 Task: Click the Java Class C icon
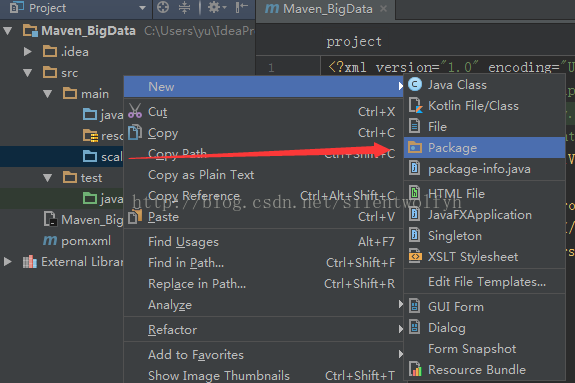(415, 84)
